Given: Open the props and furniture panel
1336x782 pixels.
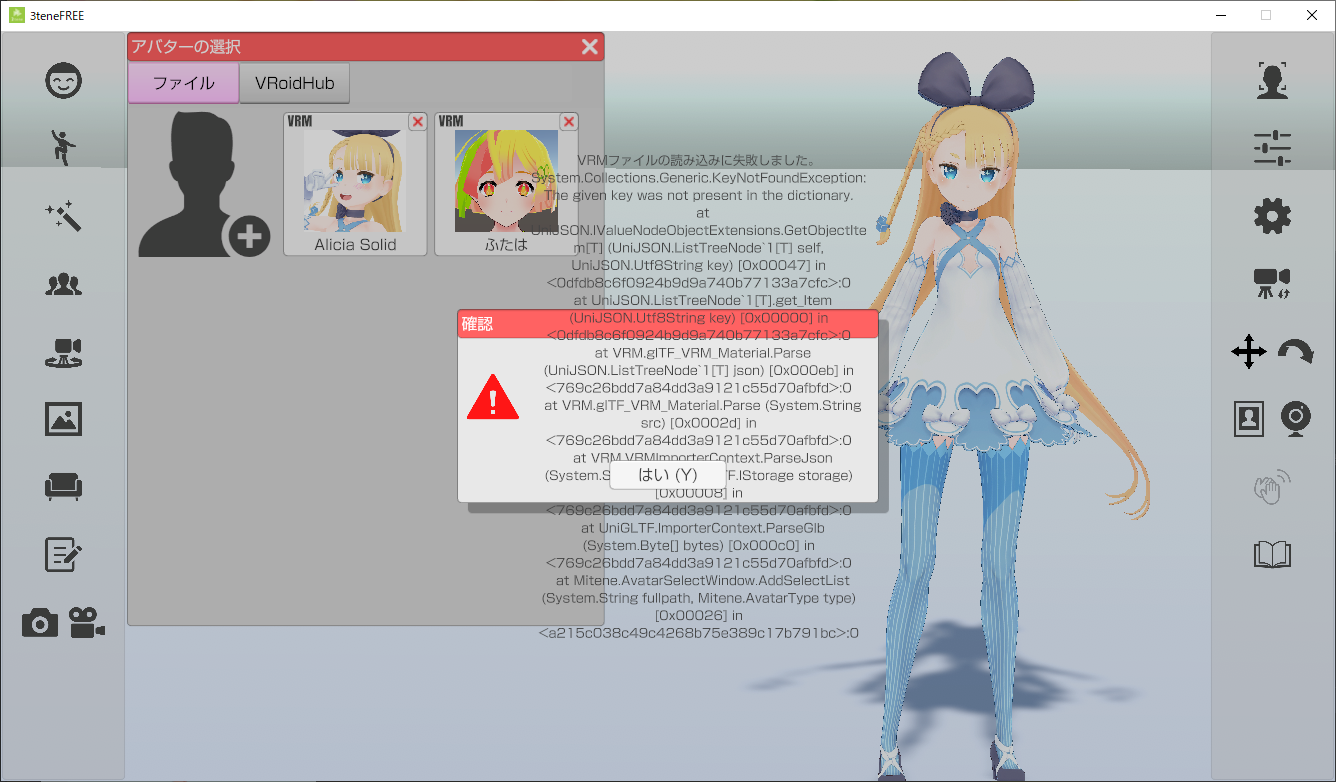Looking at the screenshot, I should [63, 487].
